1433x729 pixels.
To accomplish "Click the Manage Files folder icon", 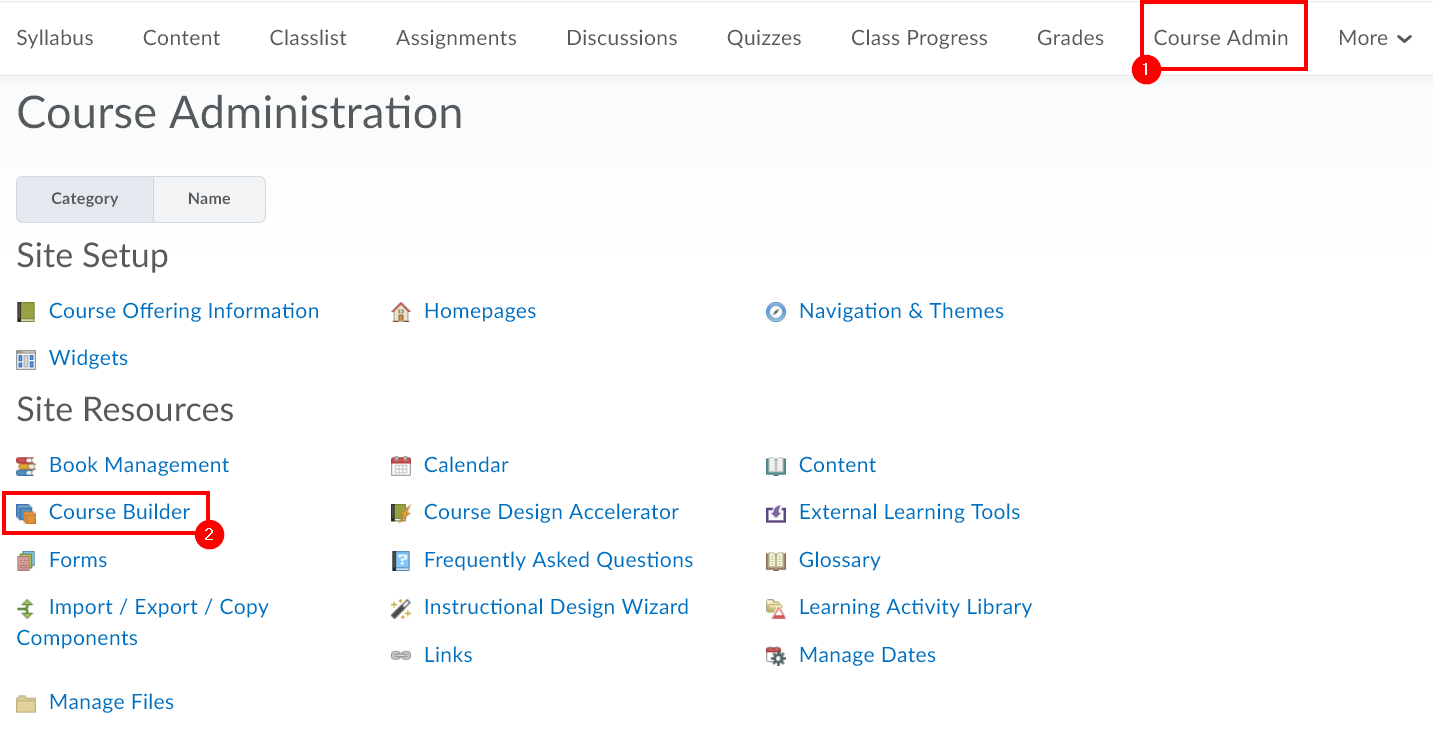I will coord(25,701).
